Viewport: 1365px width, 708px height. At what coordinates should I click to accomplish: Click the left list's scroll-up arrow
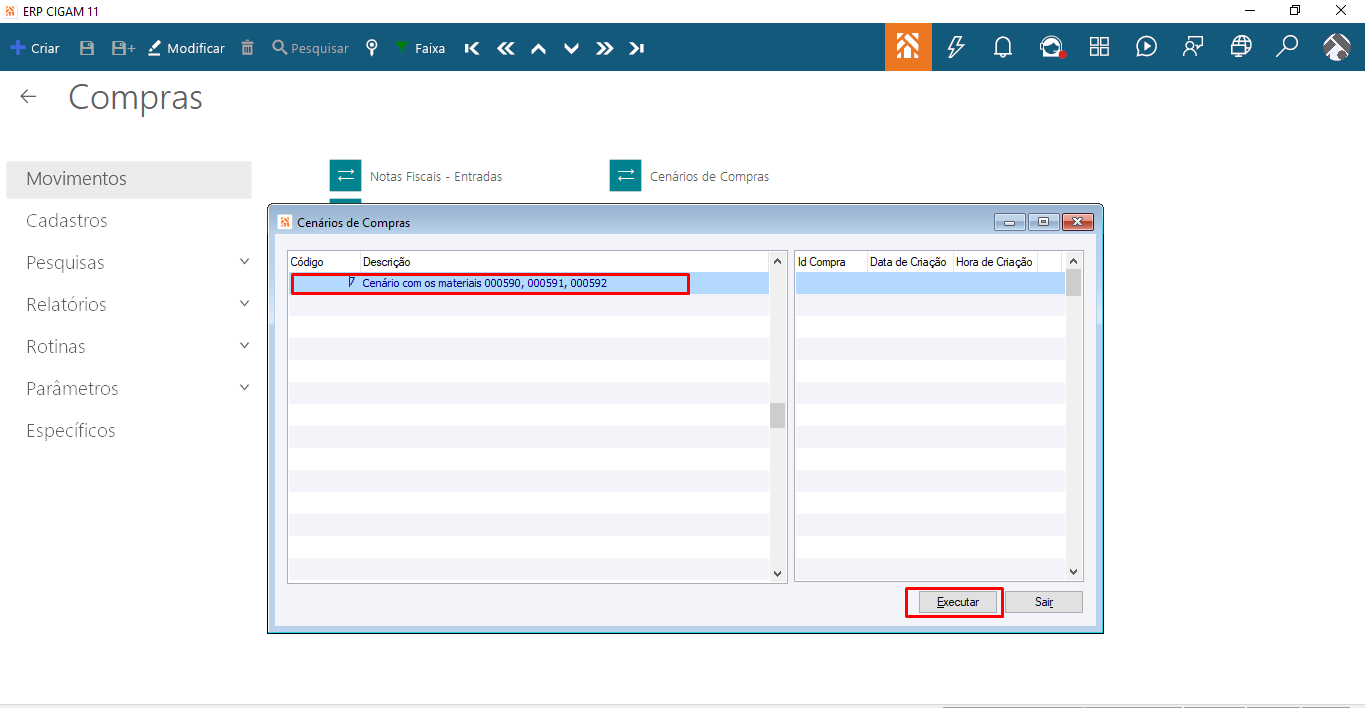778,262
